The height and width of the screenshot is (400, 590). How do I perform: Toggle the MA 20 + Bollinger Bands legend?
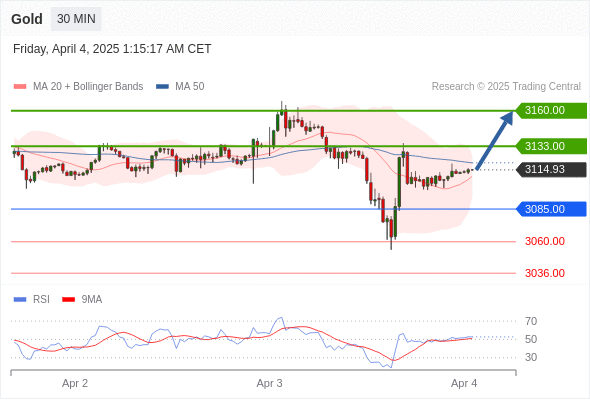pyautogui.click(x=78, y=86)
